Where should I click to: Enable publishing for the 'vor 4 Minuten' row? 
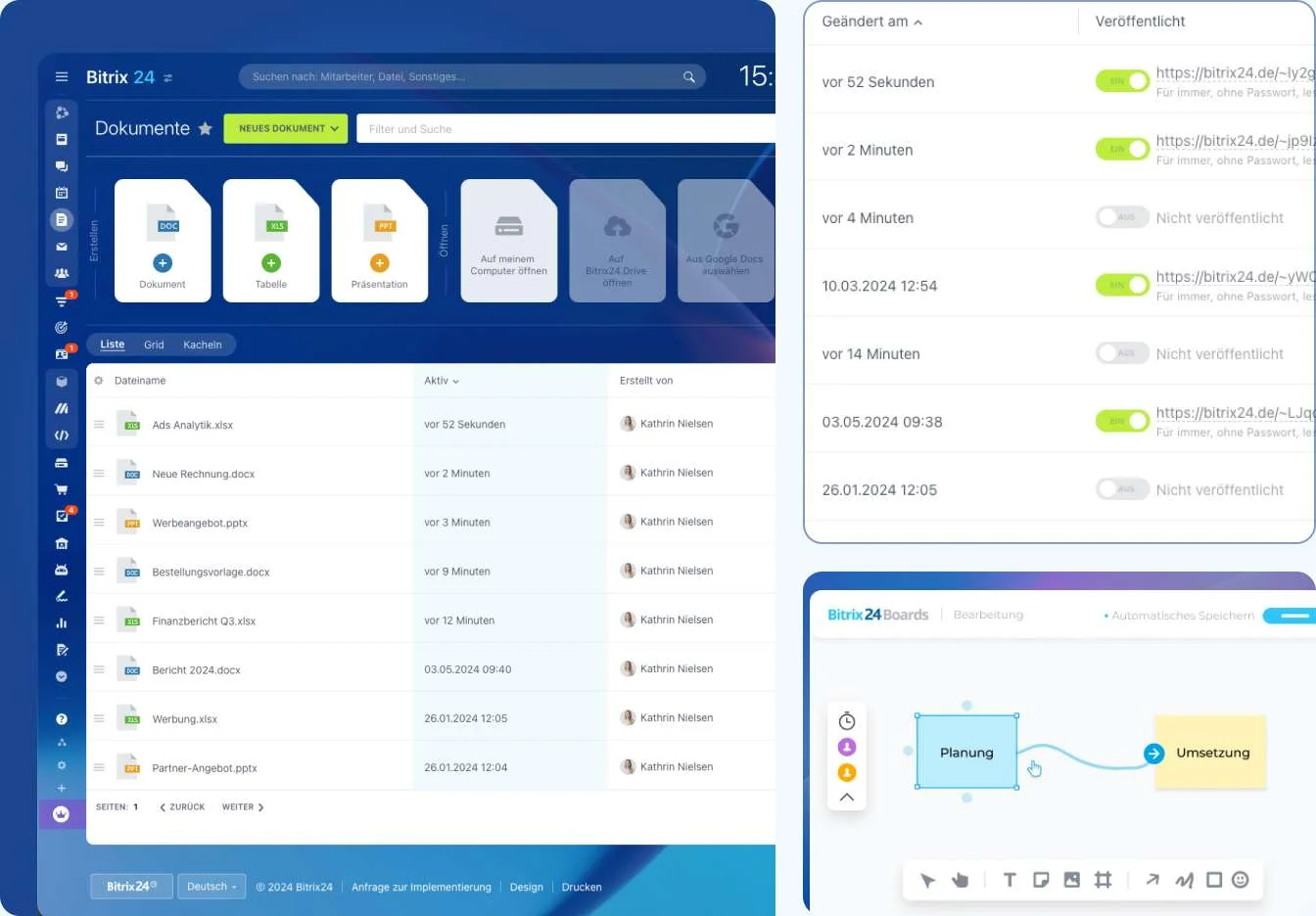[x=1122, y=217]
